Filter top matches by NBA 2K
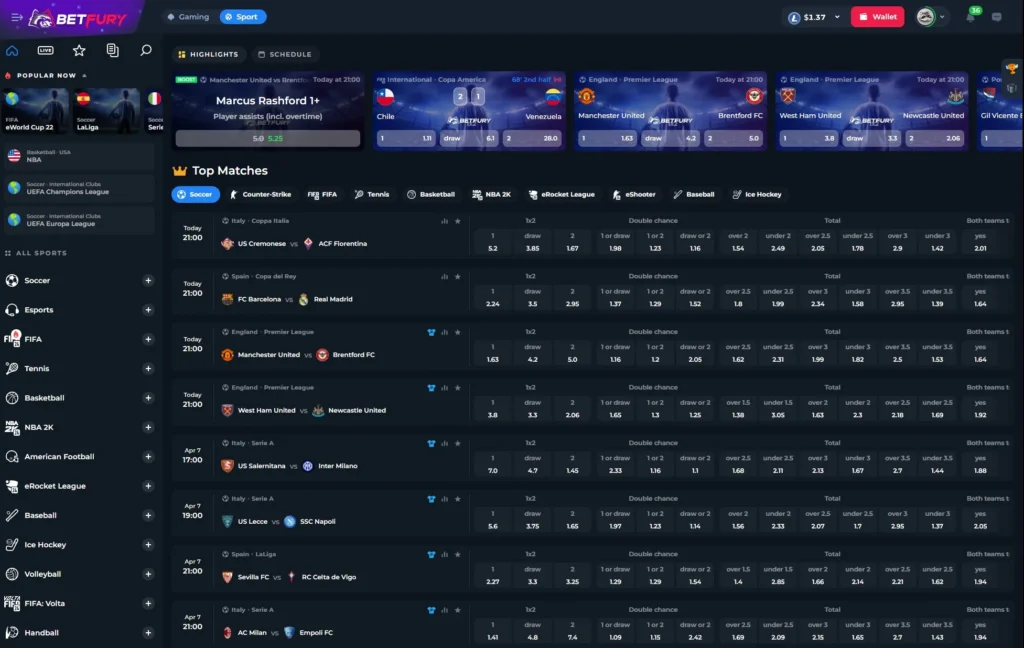 (491, 195)
